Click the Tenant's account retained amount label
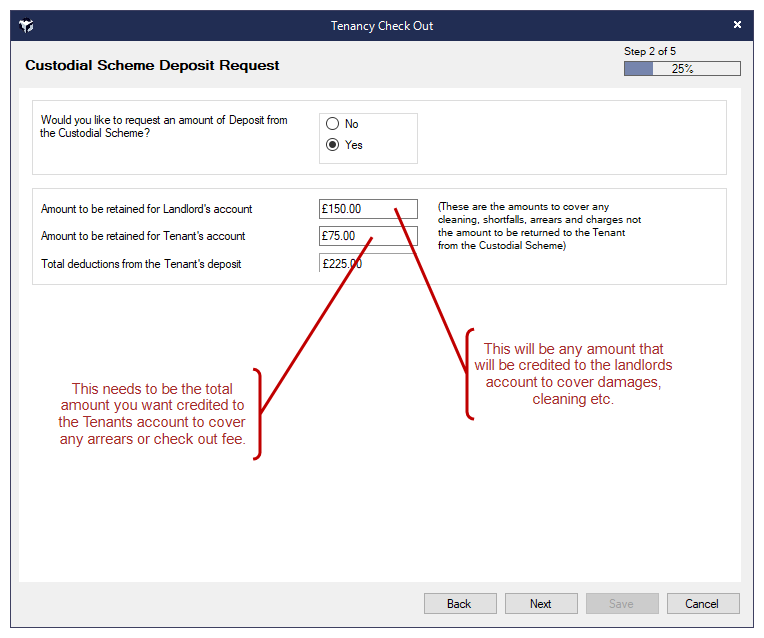Screen dimensions: 764x638 click(143, 237)
